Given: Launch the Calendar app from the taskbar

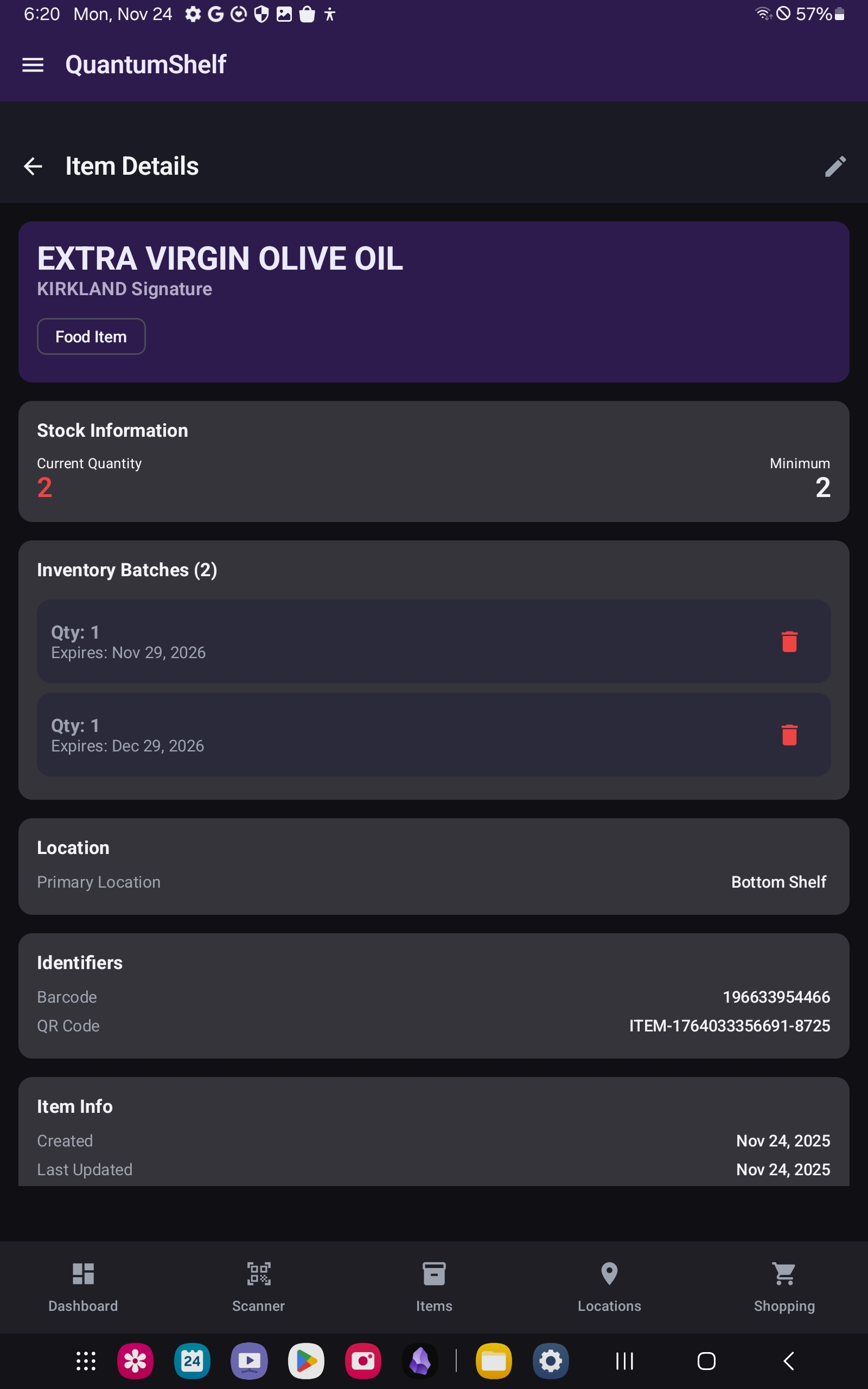Looking at the screenshot, I should (x=192, y=1361).
